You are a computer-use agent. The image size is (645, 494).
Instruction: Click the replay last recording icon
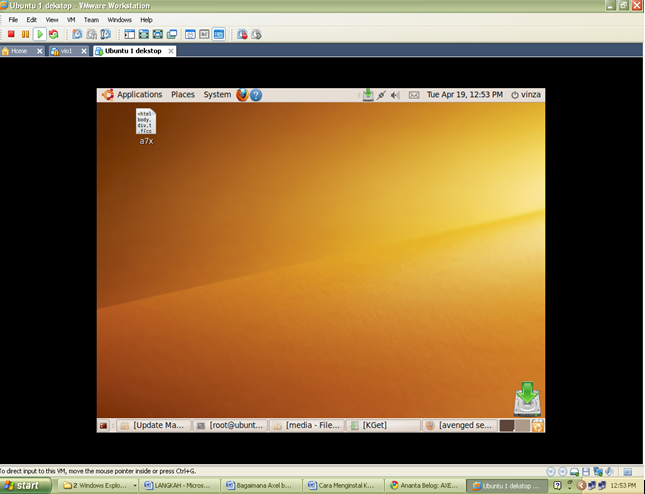(256, 34)
